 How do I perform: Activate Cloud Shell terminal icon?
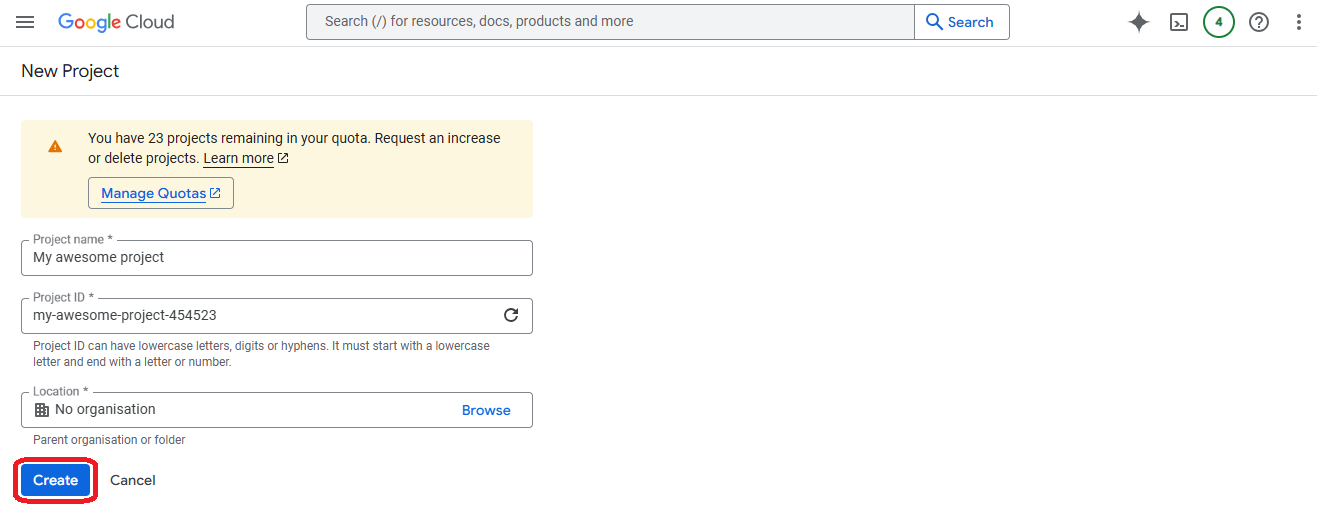pyautogui.click(x=1179, y=22)
